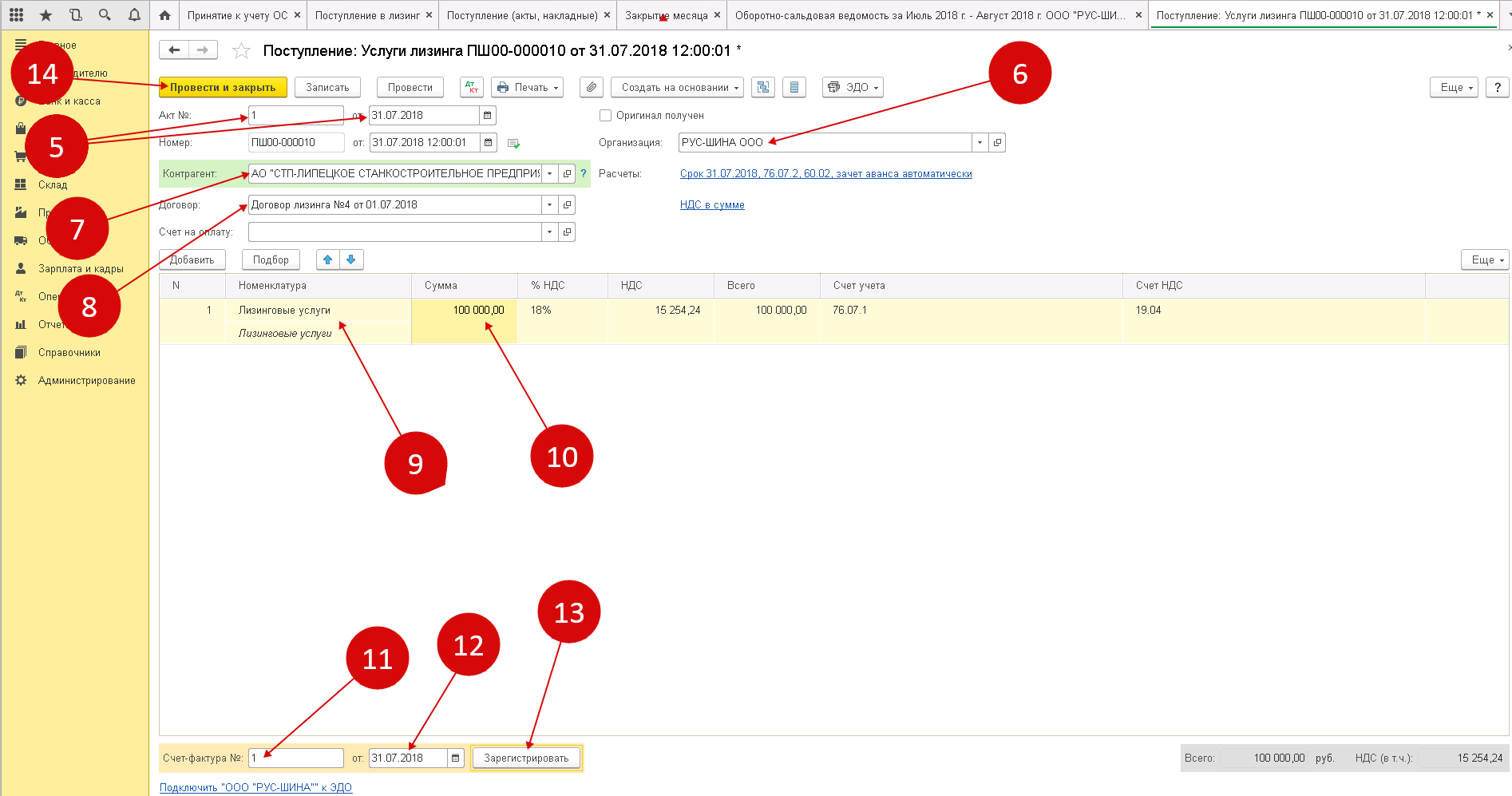
Task: Open the Печать dropdown menu
Action: (527, 87)
